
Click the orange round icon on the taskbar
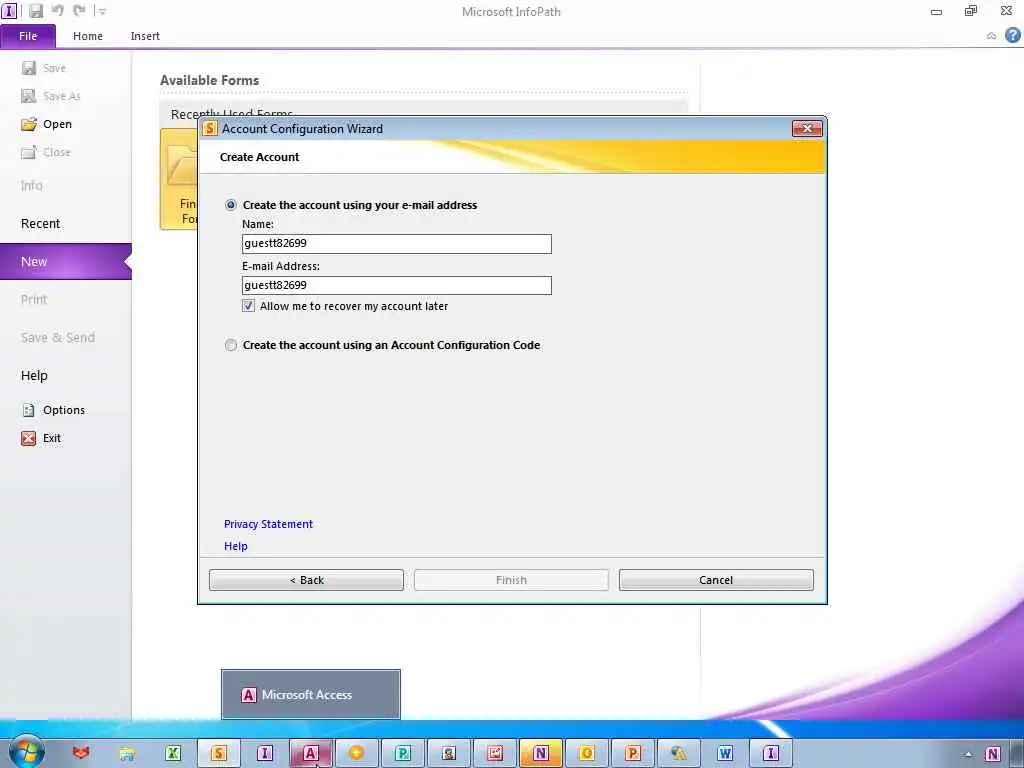tap(357, 753)
